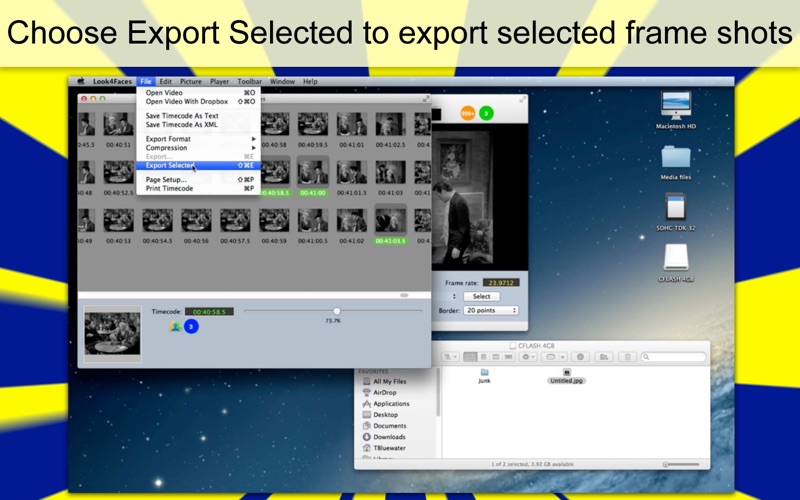Choose Save Timecode As Text
Image resolution: width=800 pixels, height=500 pixels.
(x=198, y=116)
